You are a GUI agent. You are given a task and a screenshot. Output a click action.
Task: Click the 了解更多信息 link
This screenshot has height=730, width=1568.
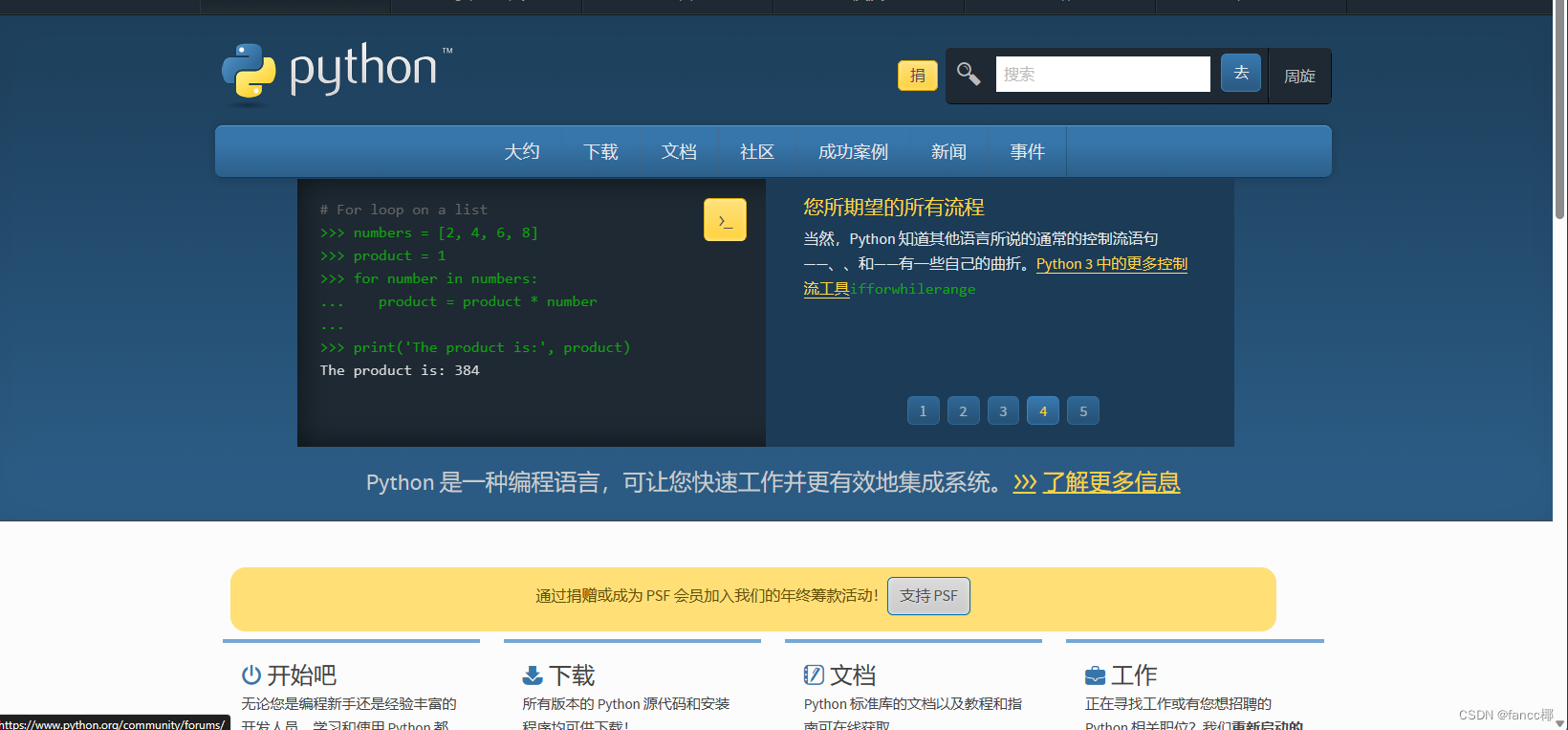(x=1111, y=482)
